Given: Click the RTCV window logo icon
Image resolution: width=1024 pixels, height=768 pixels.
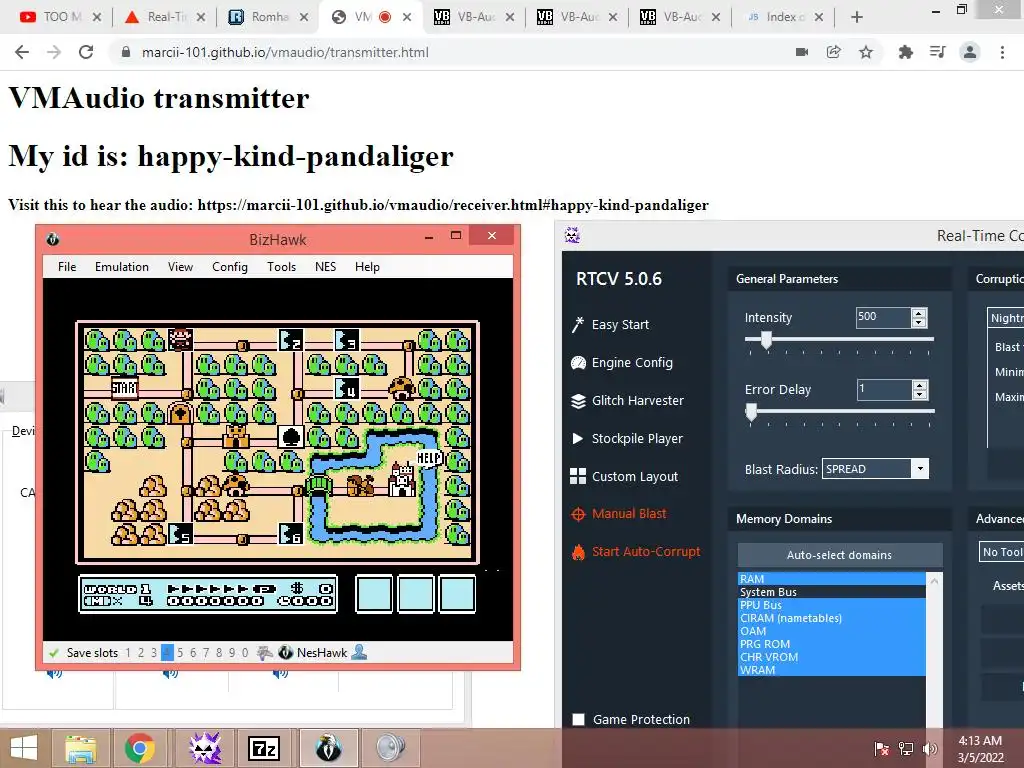Looking at the screenshot, I should click(572, 235).
